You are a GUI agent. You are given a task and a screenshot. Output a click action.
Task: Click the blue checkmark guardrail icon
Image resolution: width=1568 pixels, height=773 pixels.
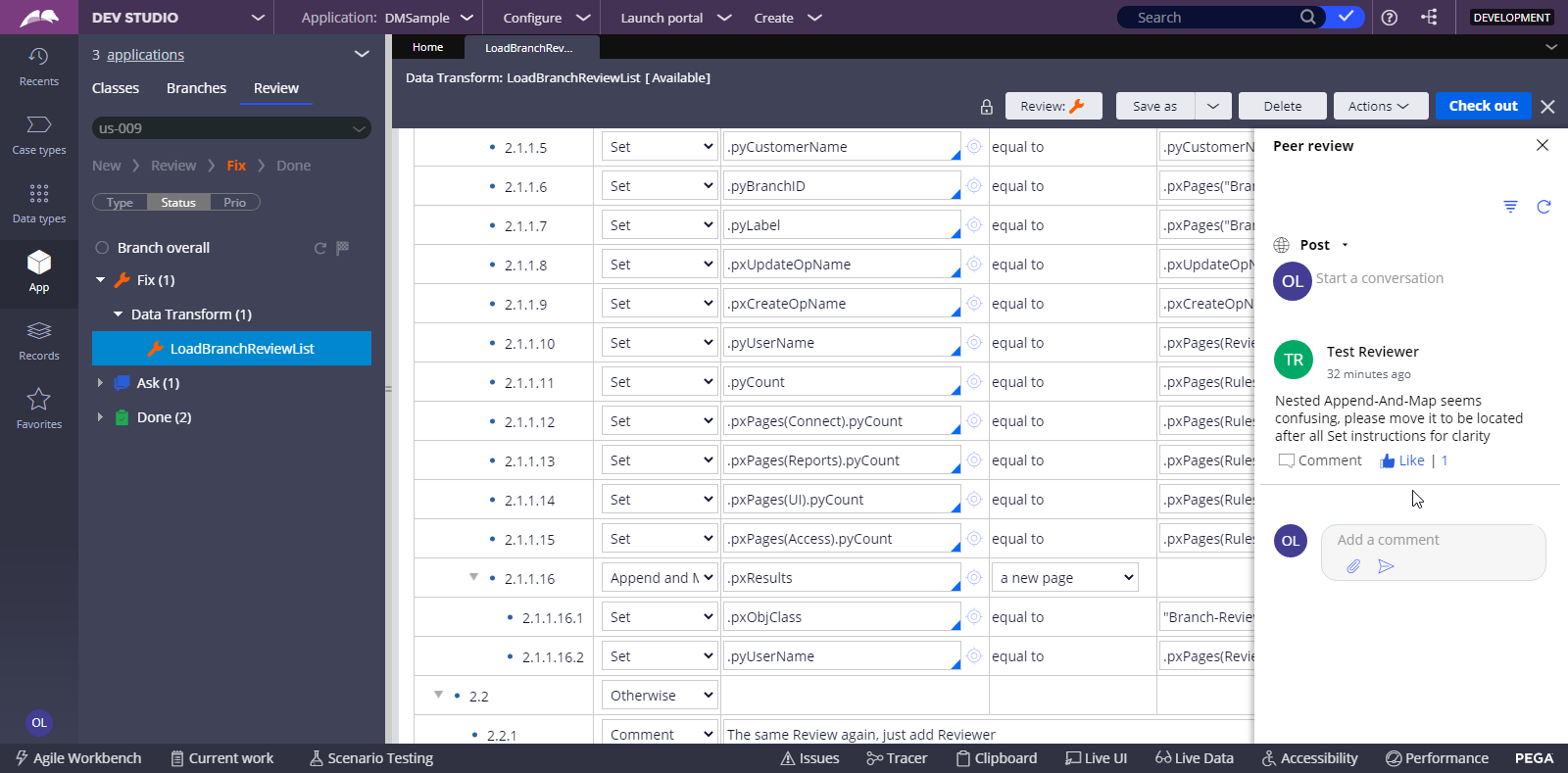coord(1346,17)
